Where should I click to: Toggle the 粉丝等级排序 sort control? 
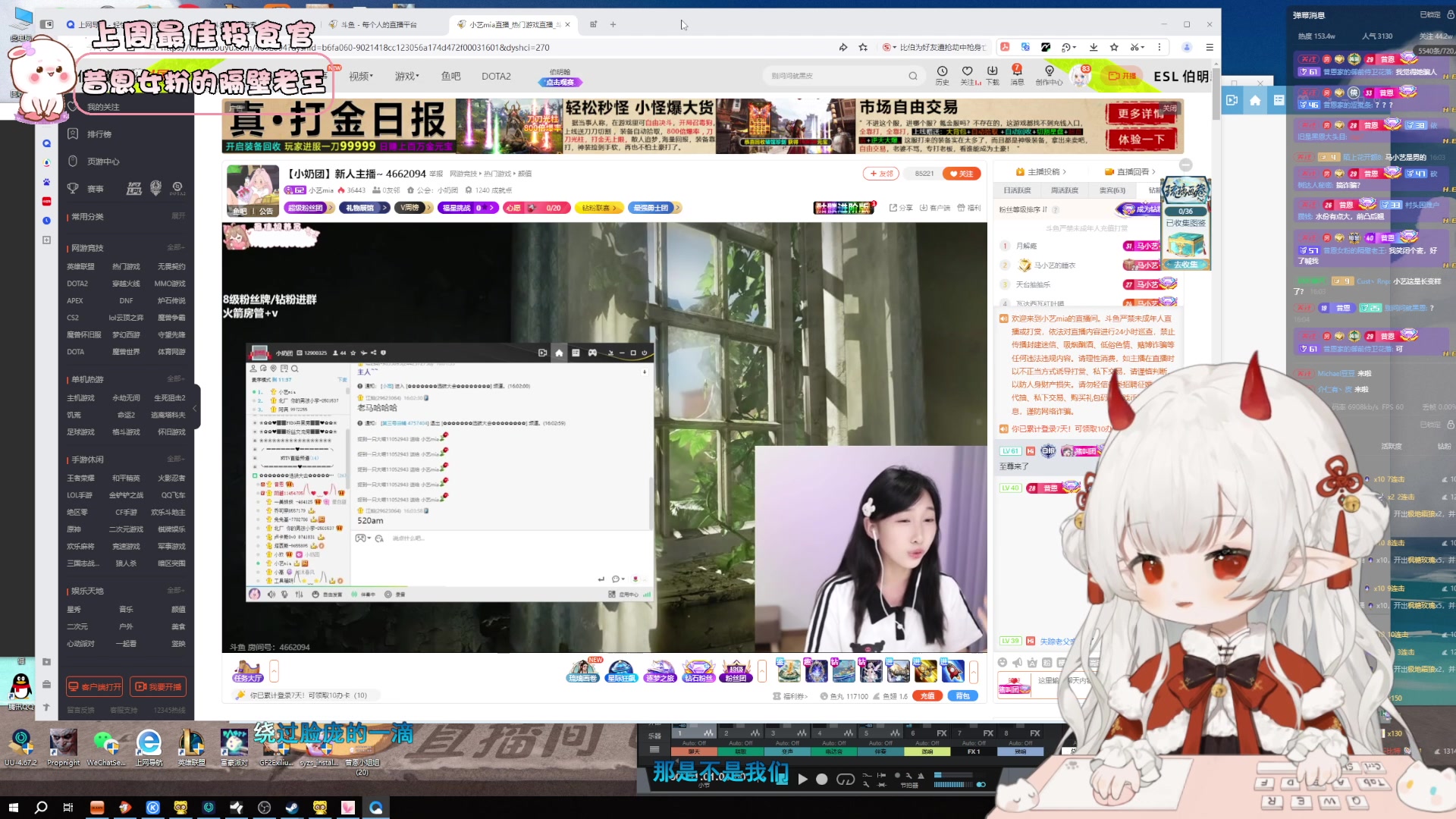[x=1023, y=209]
